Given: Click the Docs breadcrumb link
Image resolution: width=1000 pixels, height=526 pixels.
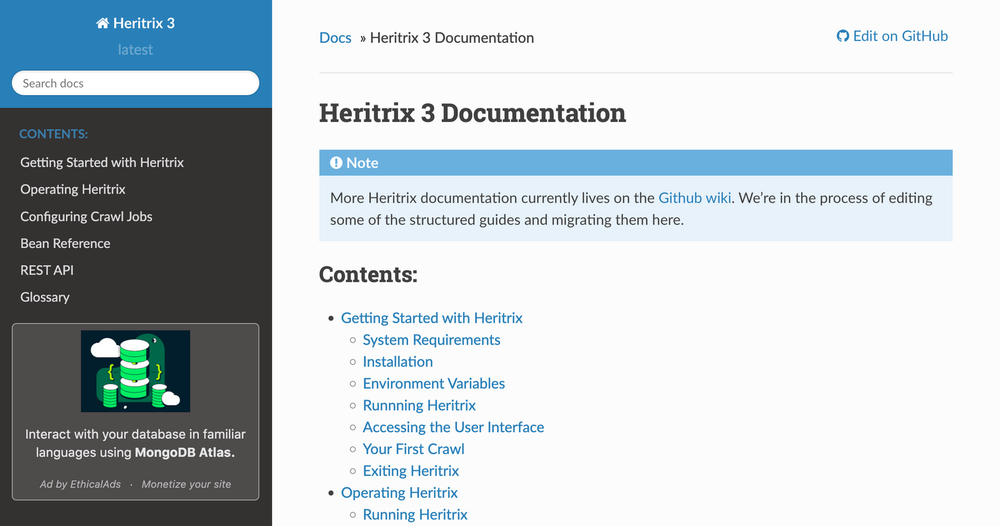Looking at the screenshot, I should click(335, 38).
